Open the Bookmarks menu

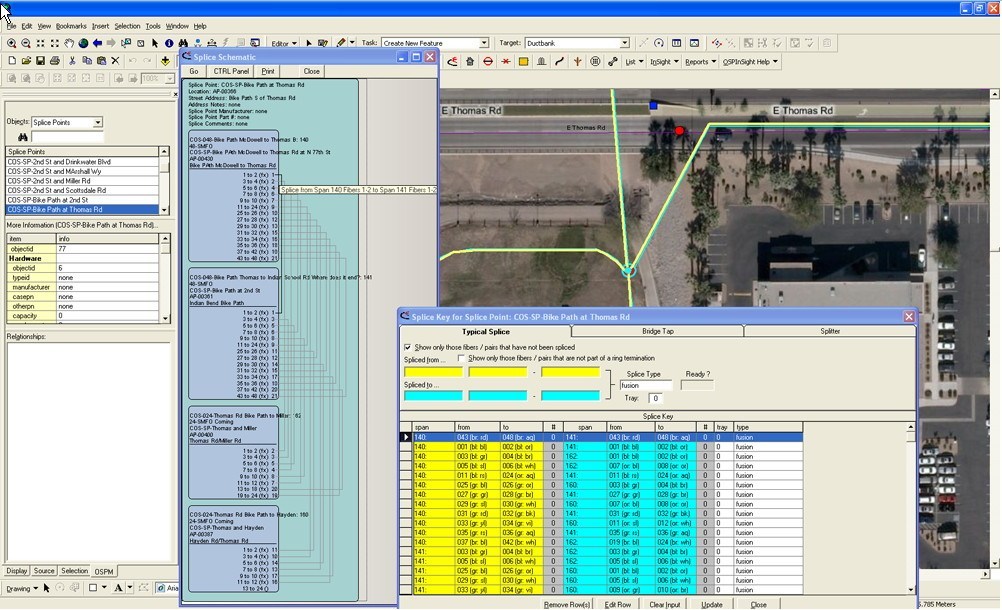[x=71, y=26]
